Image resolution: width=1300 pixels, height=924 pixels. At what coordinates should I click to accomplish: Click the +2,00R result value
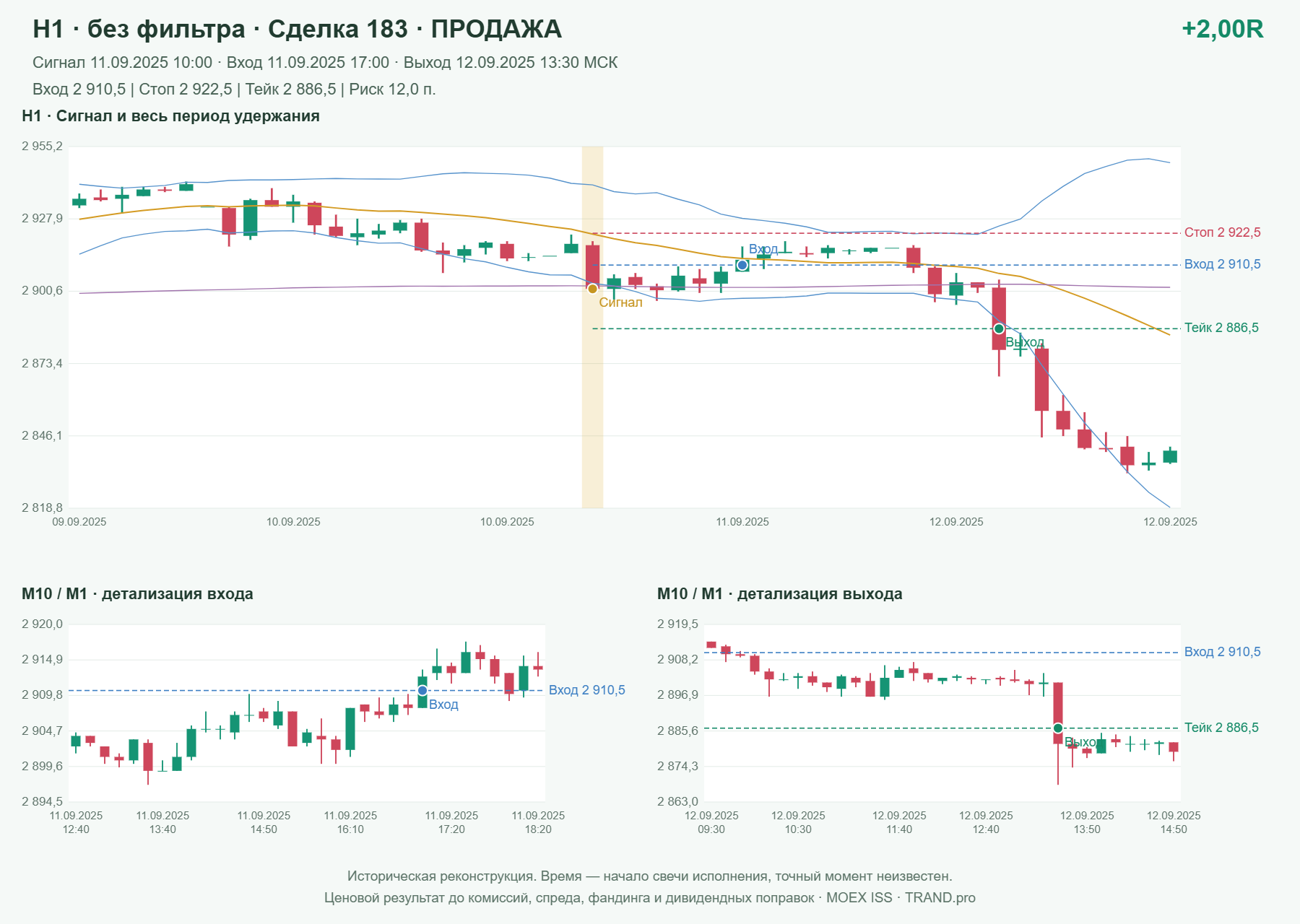click(1222, 29)
